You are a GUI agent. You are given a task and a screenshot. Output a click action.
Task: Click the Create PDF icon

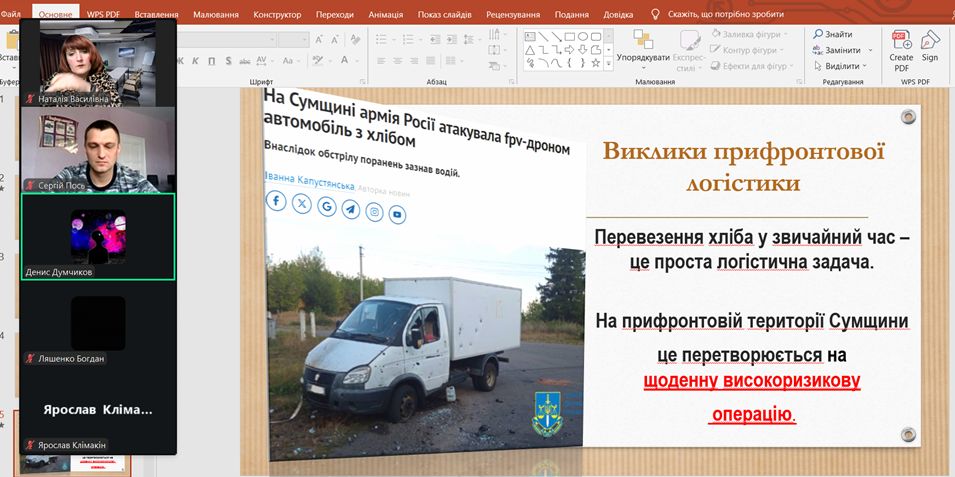pyautogui.click(x=900, y=45)
